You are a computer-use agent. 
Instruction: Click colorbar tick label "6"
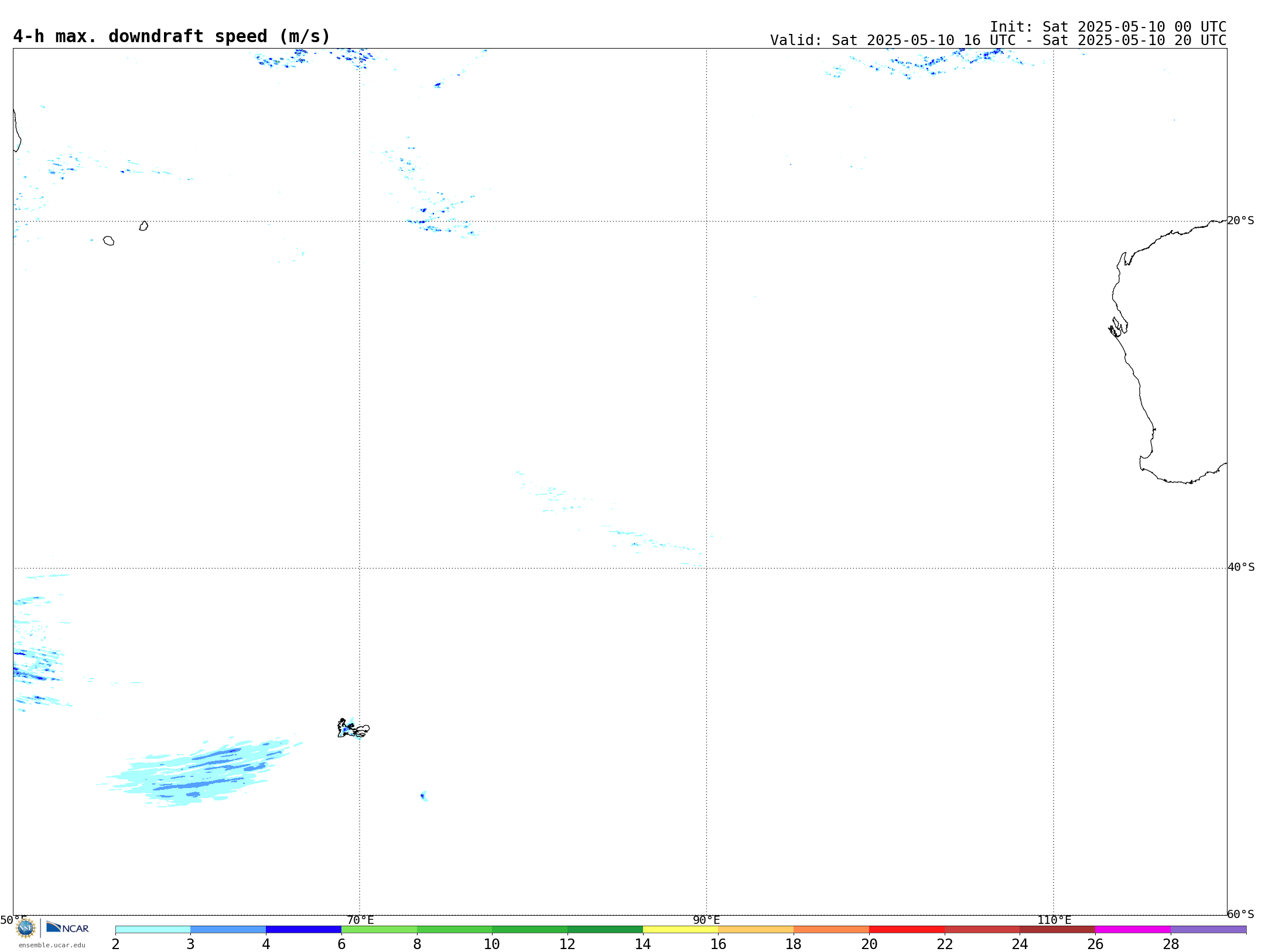(341, 944)
